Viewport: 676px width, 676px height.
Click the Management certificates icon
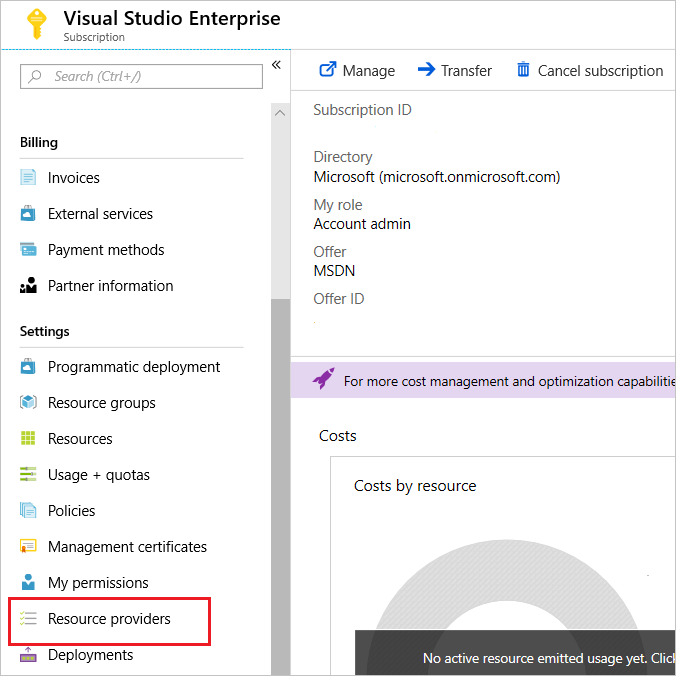tap(28, 546)
